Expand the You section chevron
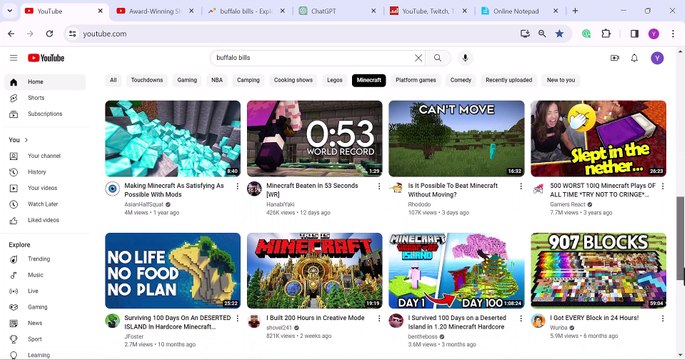 (26, 140)
